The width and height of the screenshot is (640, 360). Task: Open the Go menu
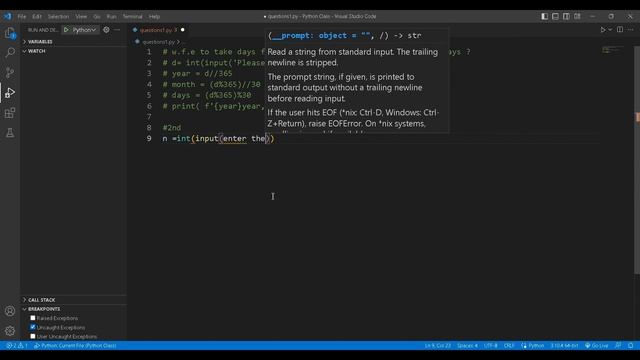click(x=97, y=16)
